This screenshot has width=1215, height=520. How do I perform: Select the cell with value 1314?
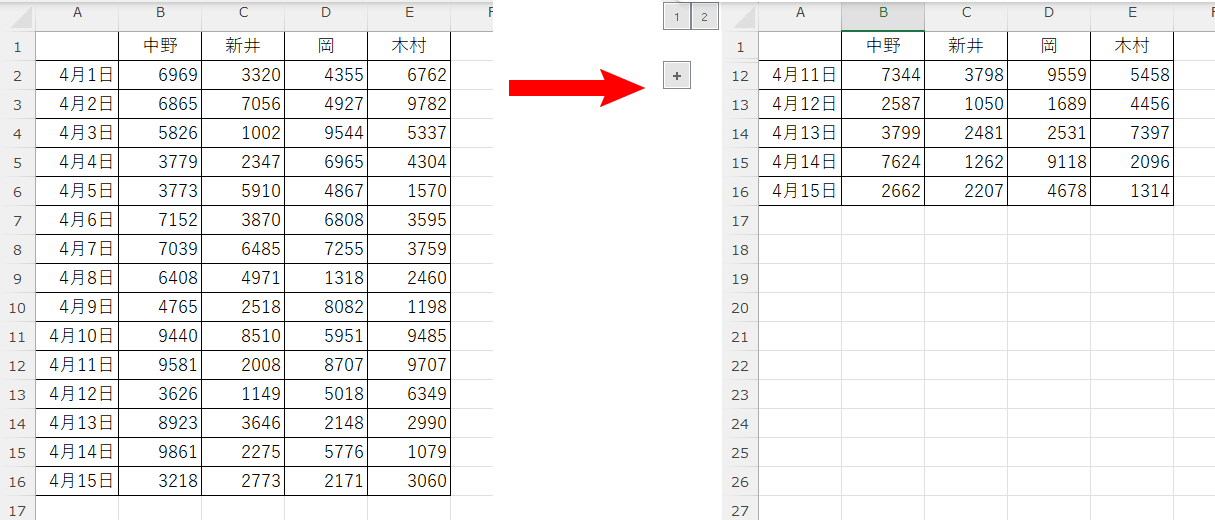click(1132, 191)
